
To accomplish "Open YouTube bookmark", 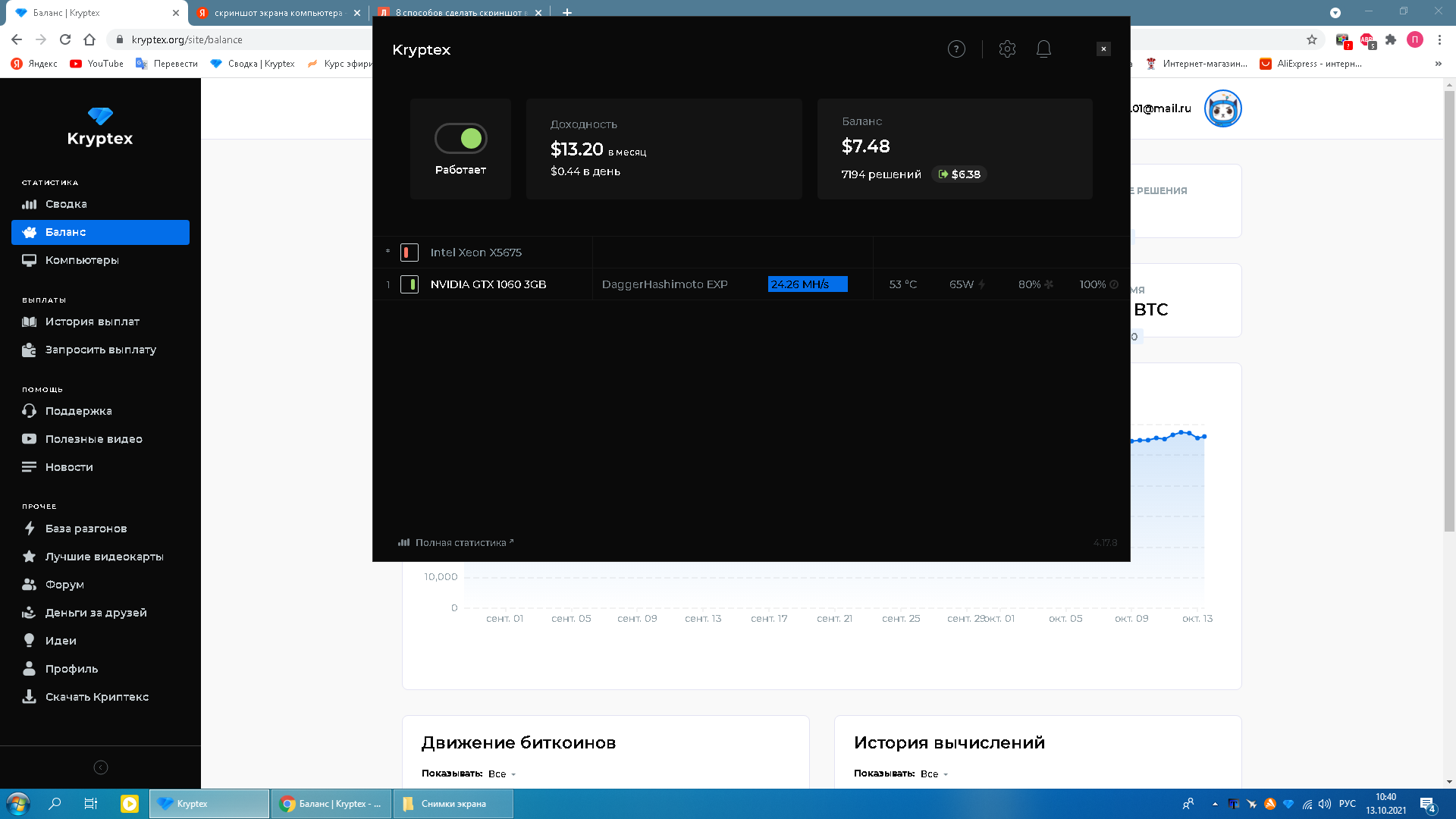I will (96, 64).
